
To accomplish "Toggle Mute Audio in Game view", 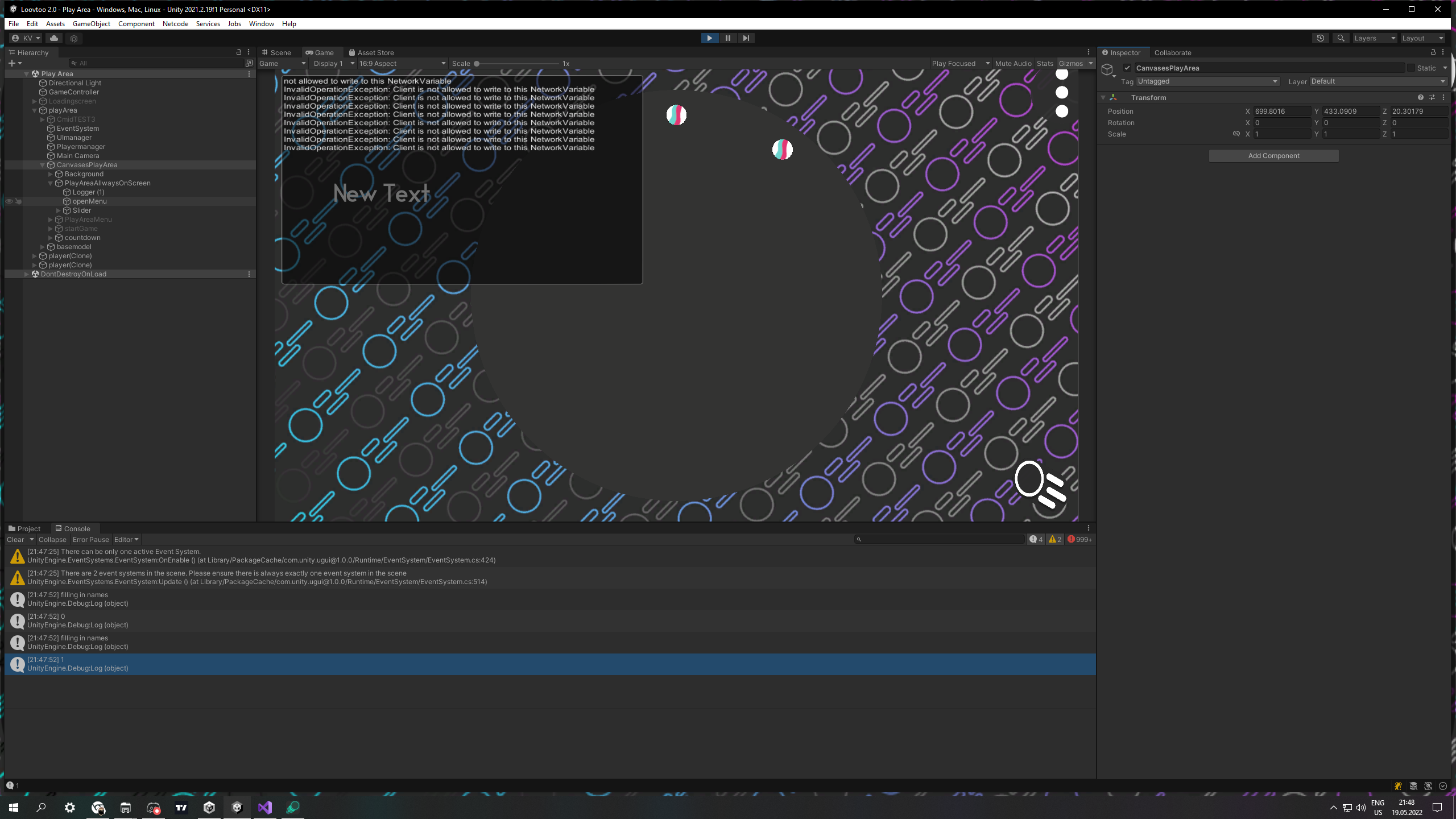I will (x=1013, y=64).
